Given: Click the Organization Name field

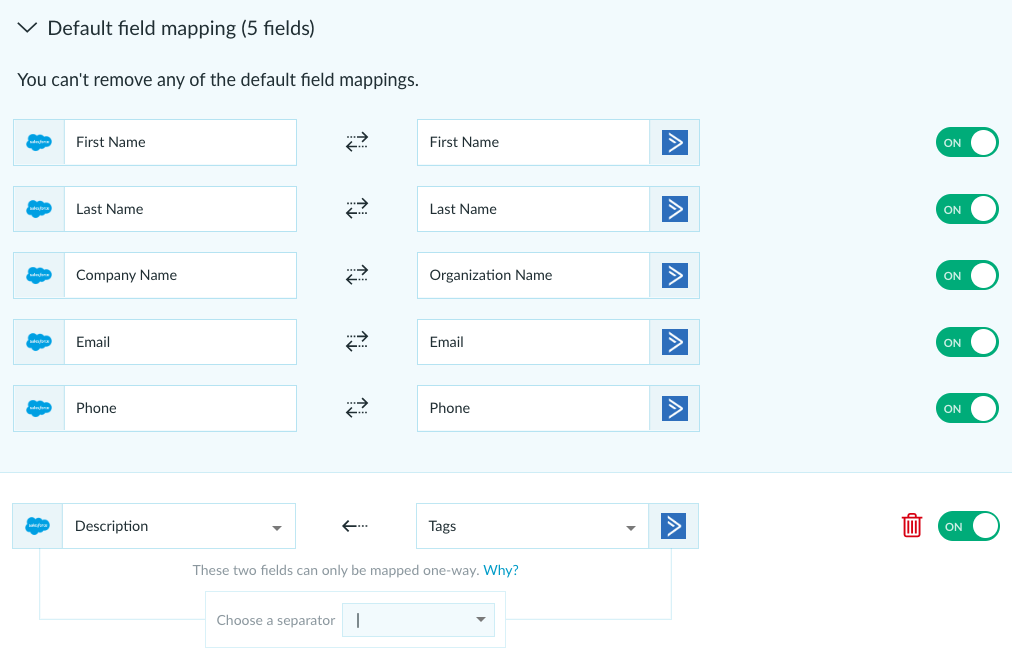Looking at the screenshot, I should click(533, 276).
